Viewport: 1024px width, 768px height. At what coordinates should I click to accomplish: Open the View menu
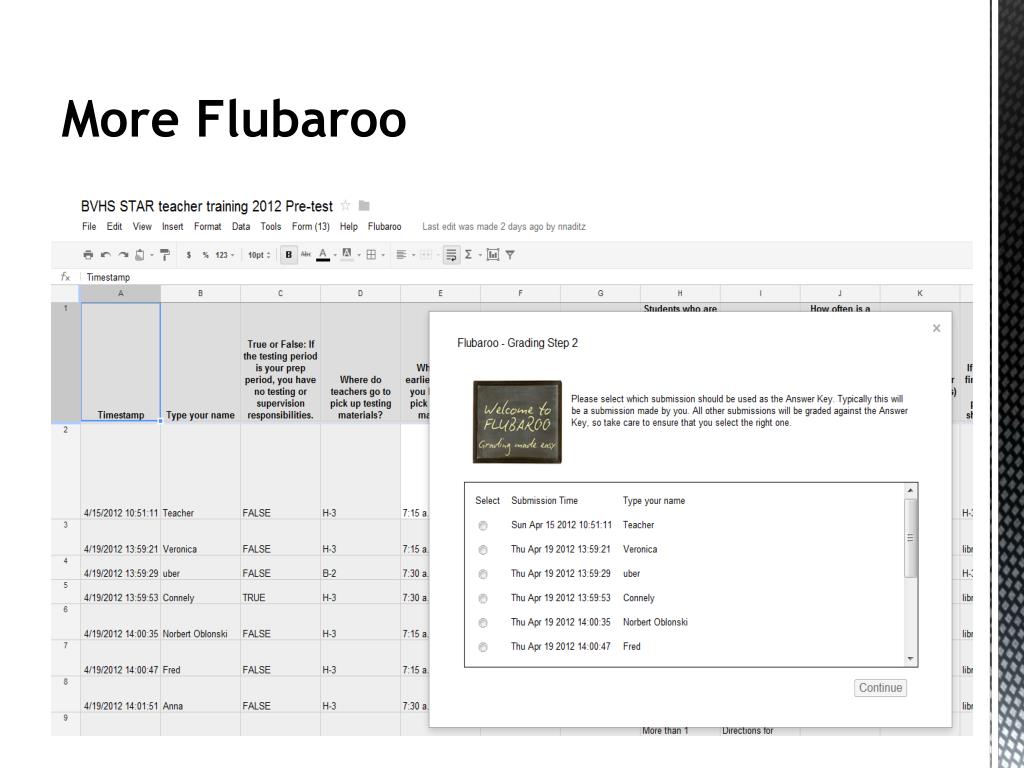pyautogui.click(x=142, y=227)
